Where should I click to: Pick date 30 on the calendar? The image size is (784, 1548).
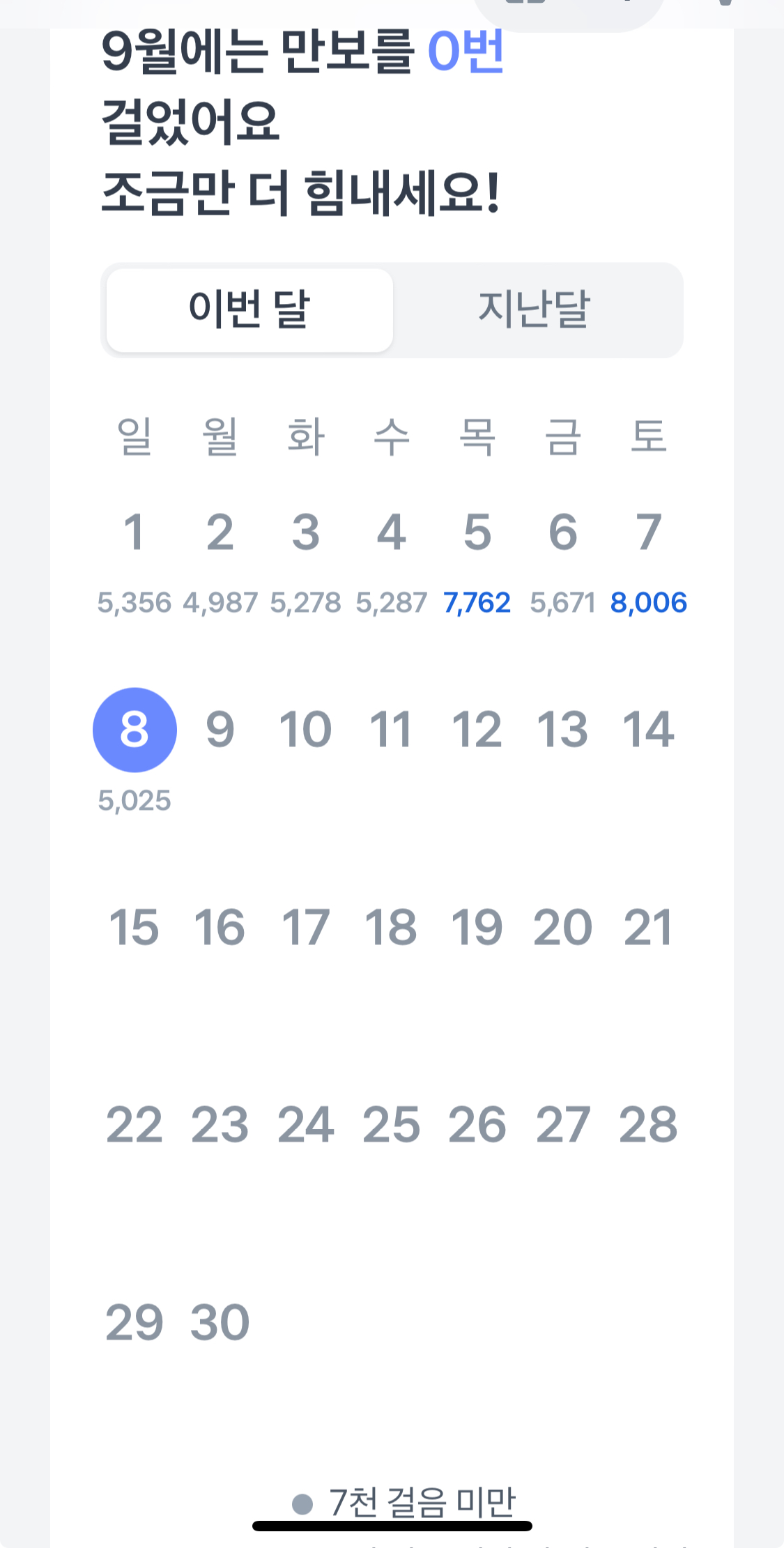[220, 1323]
